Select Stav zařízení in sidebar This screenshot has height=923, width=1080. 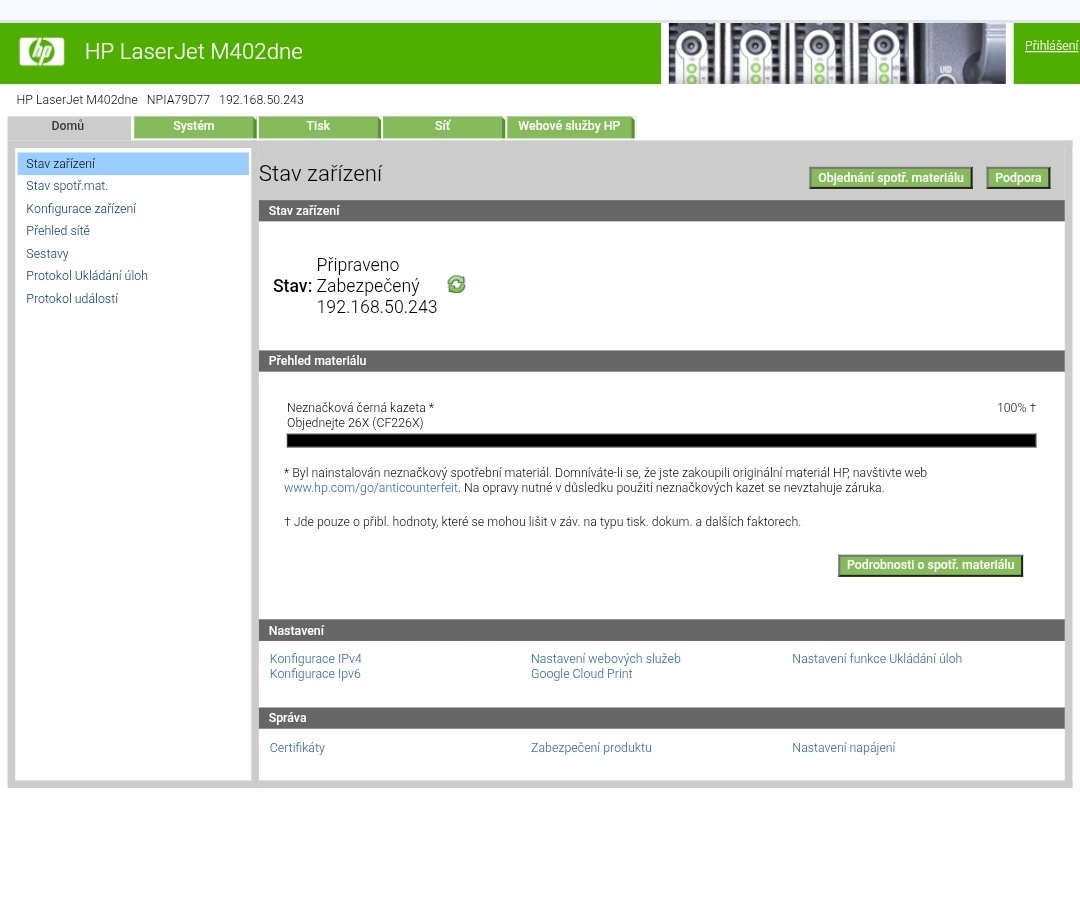tap(132, 164)
